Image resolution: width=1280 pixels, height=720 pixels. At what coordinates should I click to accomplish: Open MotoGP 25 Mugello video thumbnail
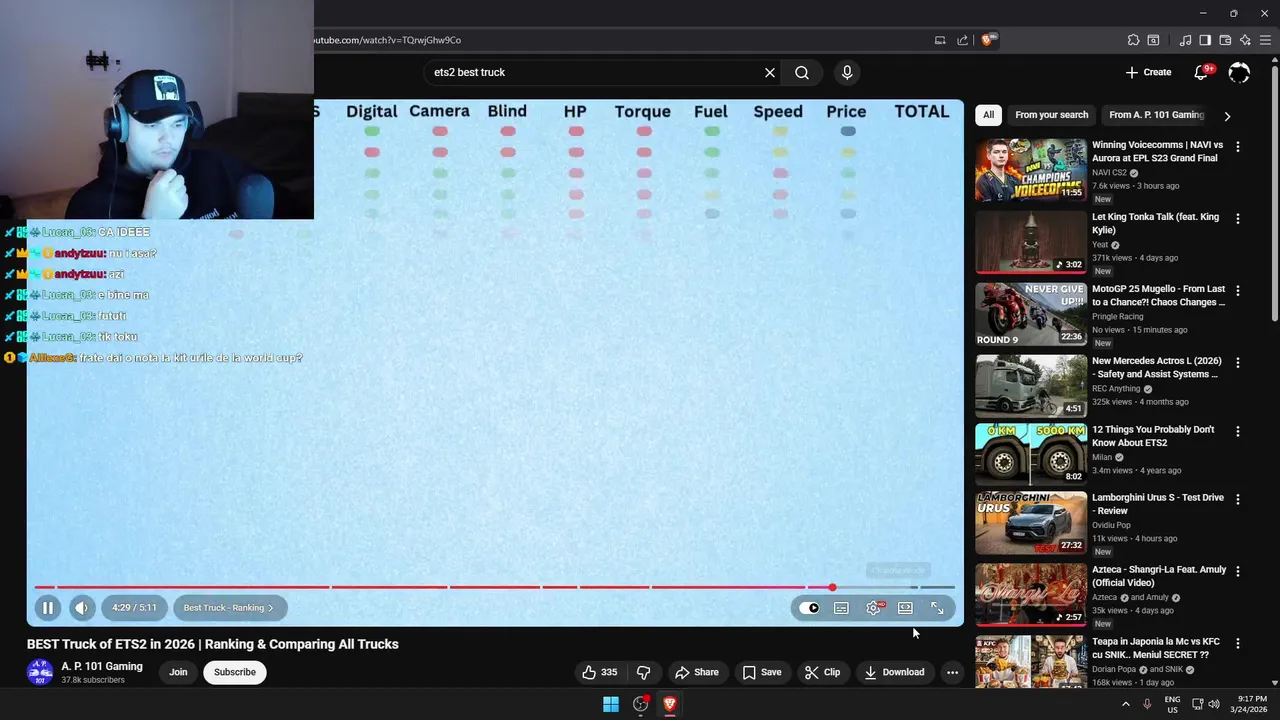1031,314
